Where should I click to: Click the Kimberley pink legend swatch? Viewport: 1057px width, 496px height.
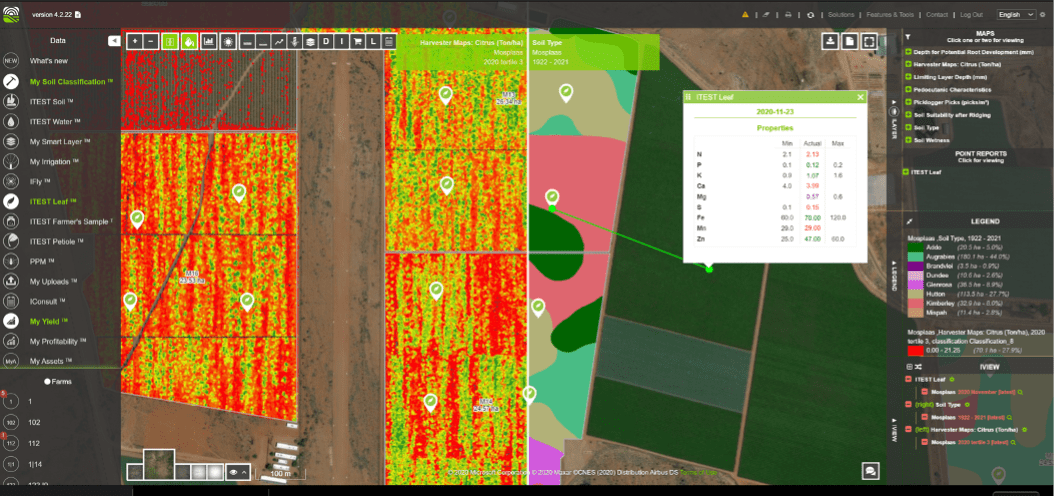(x=915, y=304)
